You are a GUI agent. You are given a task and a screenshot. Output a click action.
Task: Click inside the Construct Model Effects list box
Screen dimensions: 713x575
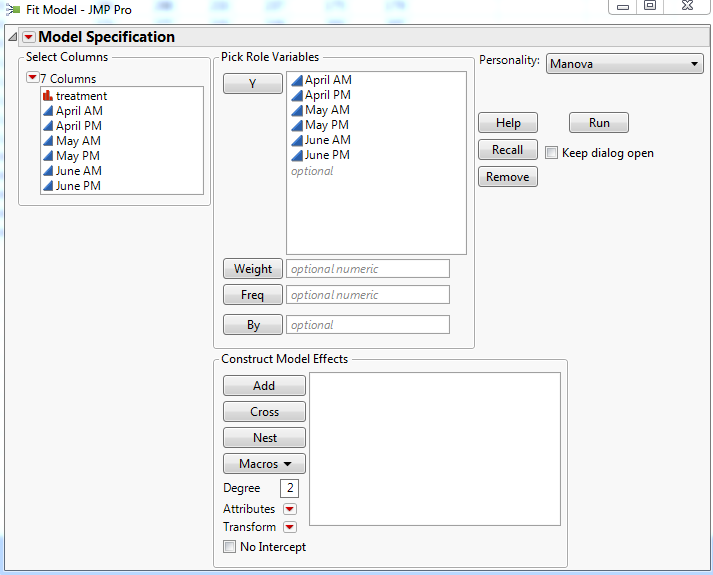point(435,449)
